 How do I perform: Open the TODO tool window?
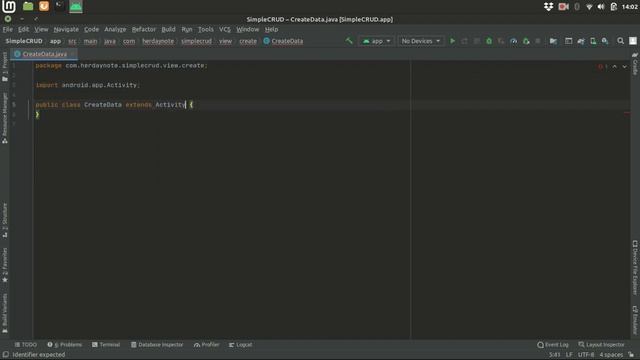(x=25, y=345)
